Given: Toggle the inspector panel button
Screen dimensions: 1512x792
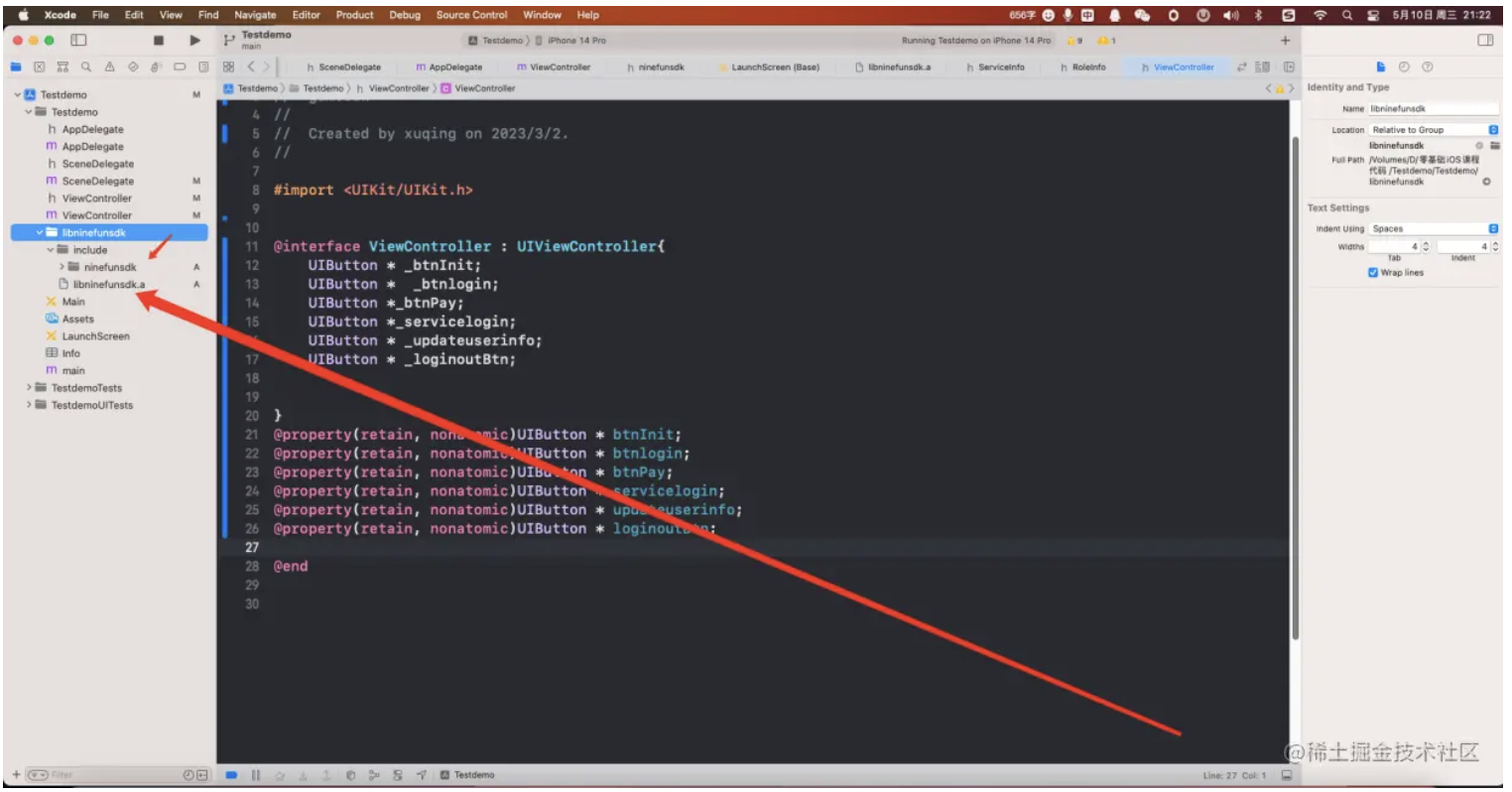Looking at the screenshot, I should (1485, 40).
